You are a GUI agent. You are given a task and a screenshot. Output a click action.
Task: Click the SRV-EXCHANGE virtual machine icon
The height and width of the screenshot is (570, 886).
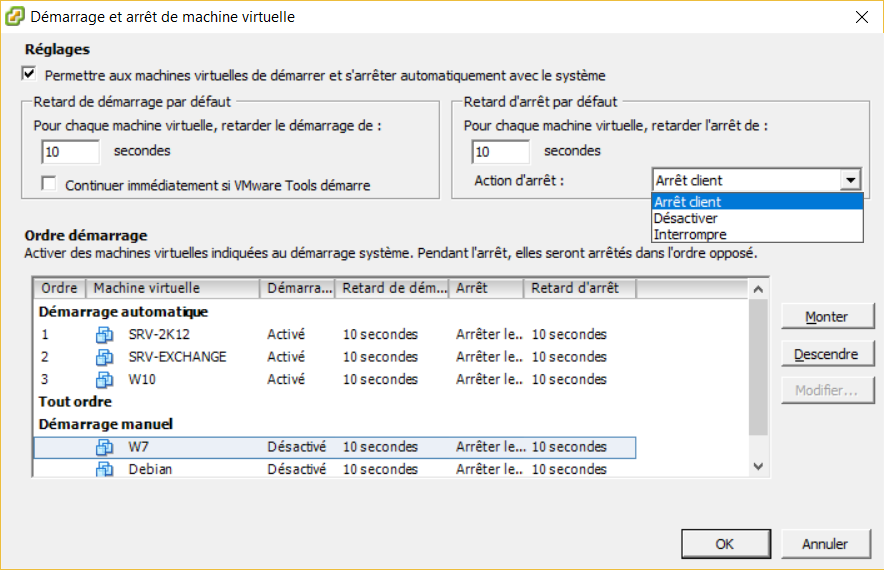[x=104, y=357]
